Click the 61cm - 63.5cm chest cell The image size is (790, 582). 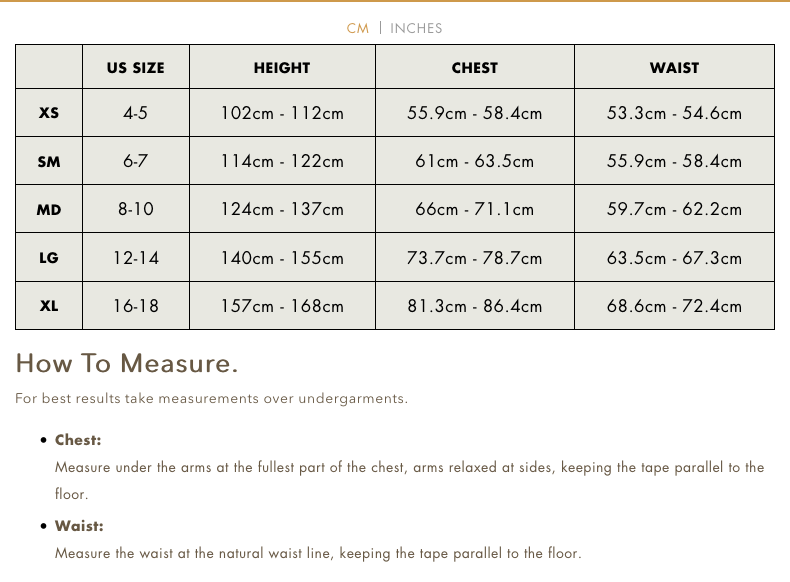point(475,161)
